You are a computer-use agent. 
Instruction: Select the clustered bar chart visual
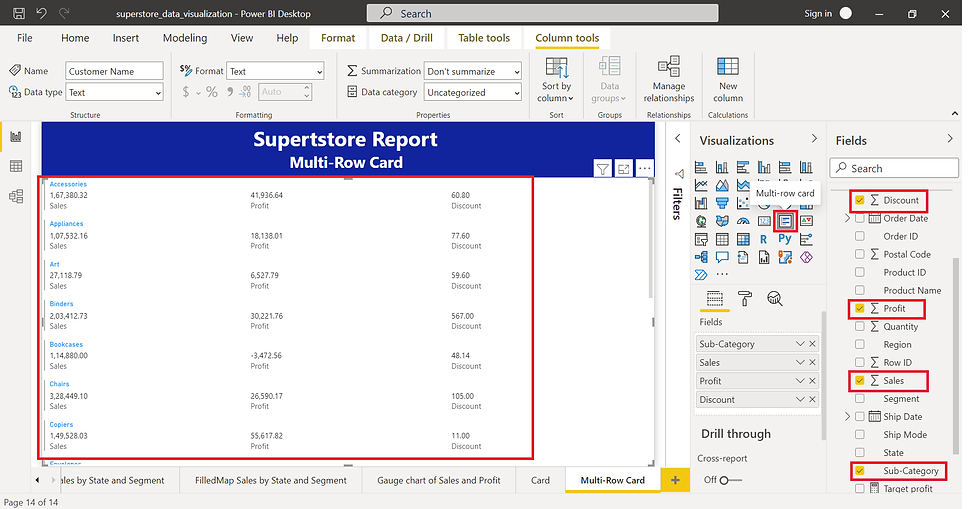point(743,167)
